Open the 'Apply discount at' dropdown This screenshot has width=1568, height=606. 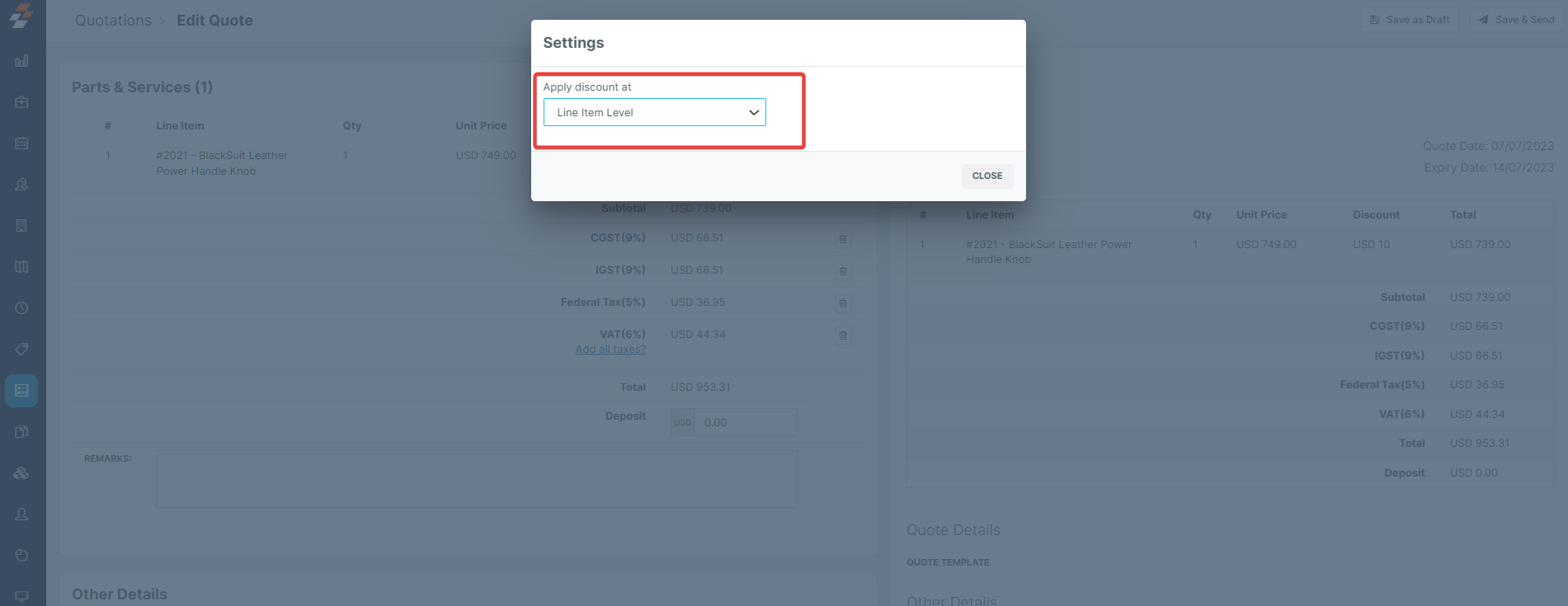click(654, 112)
